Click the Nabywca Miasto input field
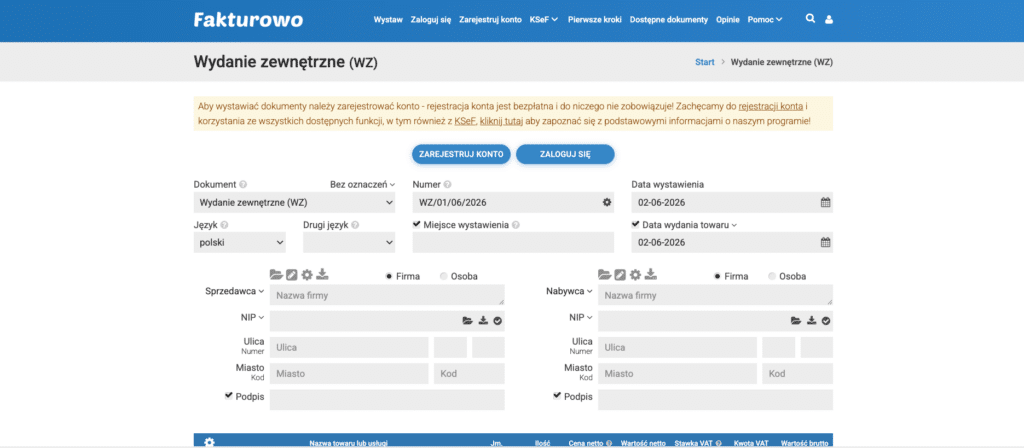This screenshot has height=448, width=1024. pos(677,374)
